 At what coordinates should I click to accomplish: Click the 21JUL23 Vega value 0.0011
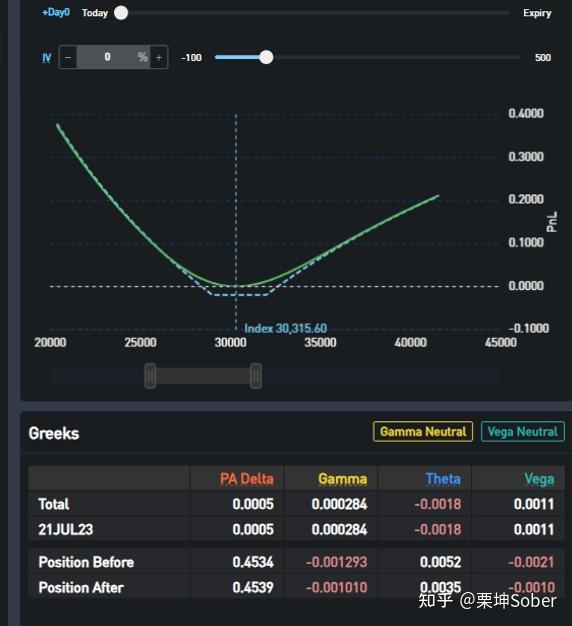coord(534,529)
